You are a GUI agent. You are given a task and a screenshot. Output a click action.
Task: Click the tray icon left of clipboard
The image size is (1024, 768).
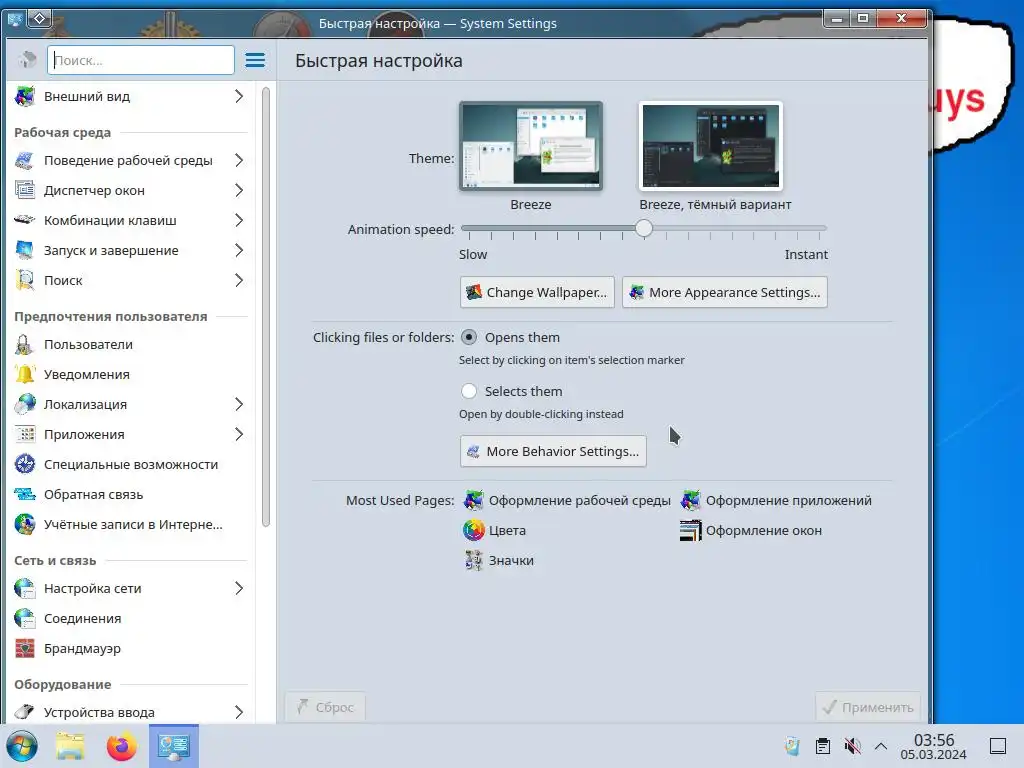coord(792,746)
